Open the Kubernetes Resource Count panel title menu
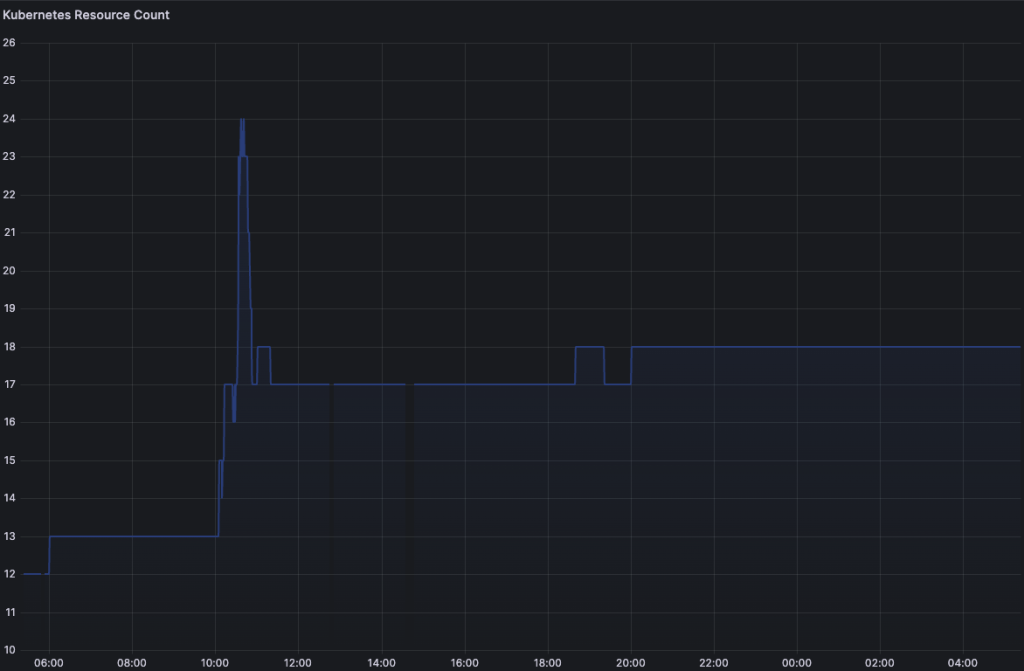This screenshot has height=671, width=1024. [86, 15]
